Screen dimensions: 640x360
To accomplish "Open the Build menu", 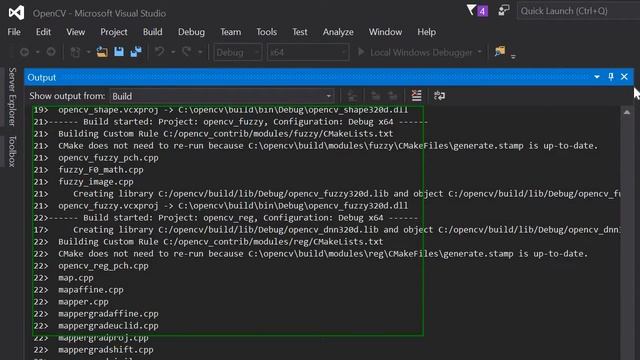I will click(153, 32).
